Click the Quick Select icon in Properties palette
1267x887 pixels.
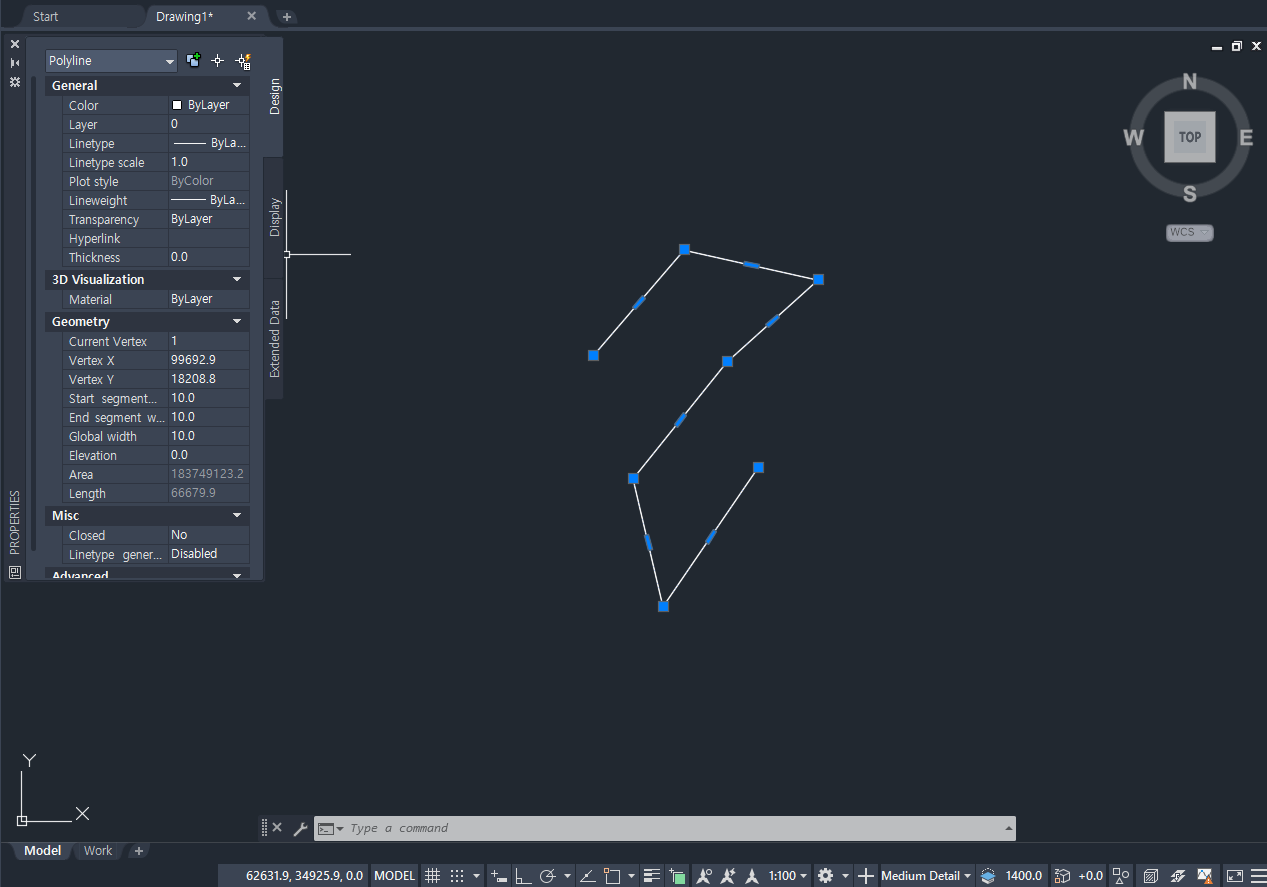(x=243, y=60)
